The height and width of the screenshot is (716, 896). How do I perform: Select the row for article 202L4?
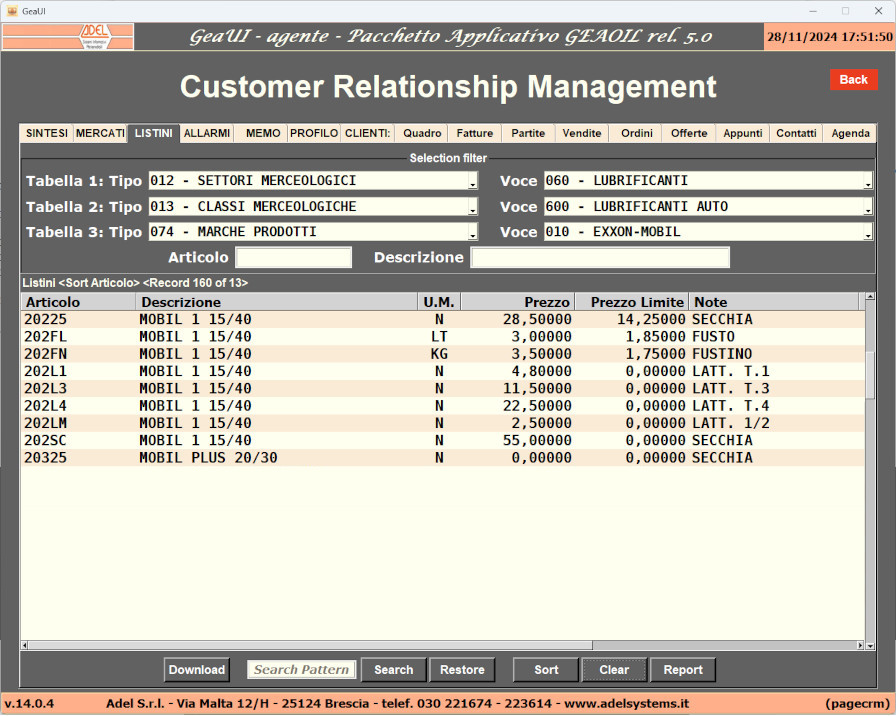tap(443, 406)
